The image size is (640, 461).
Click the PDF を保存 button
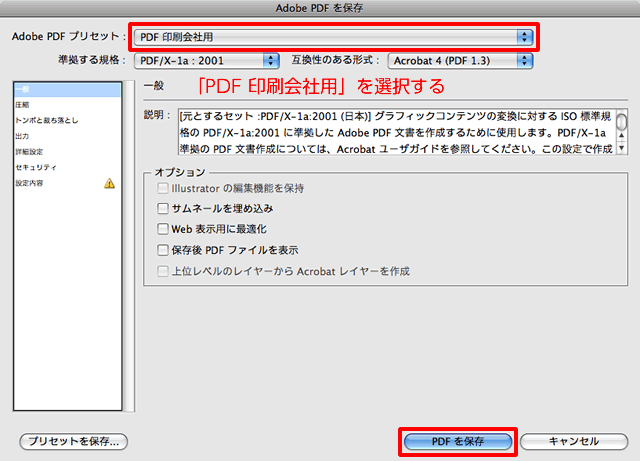point(458,441)
